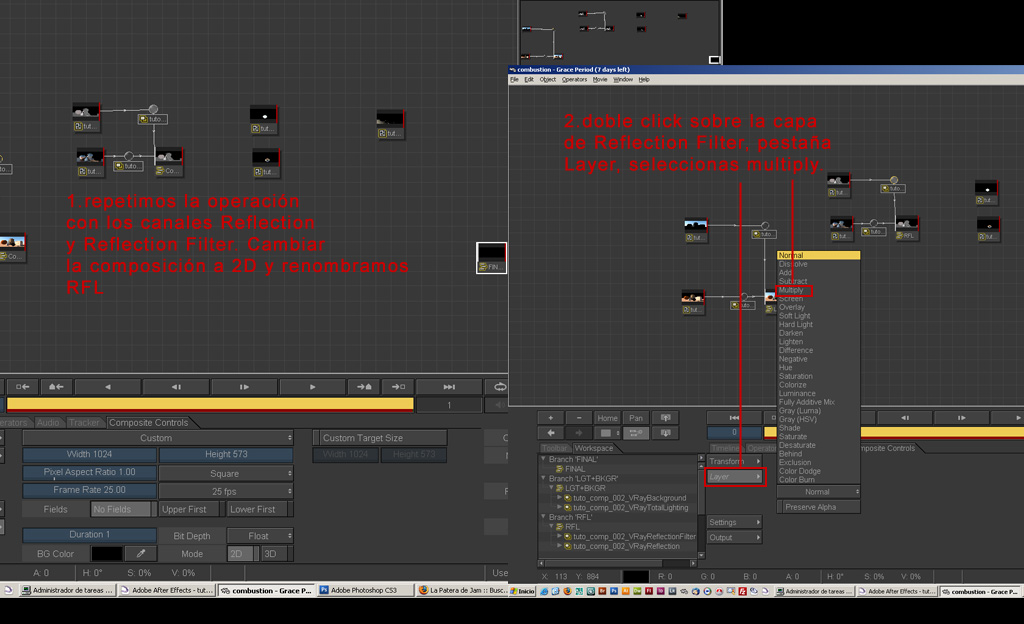Click the BG Color black swatch
Viewport: 1024px width, 624px height.
point(107,554)
